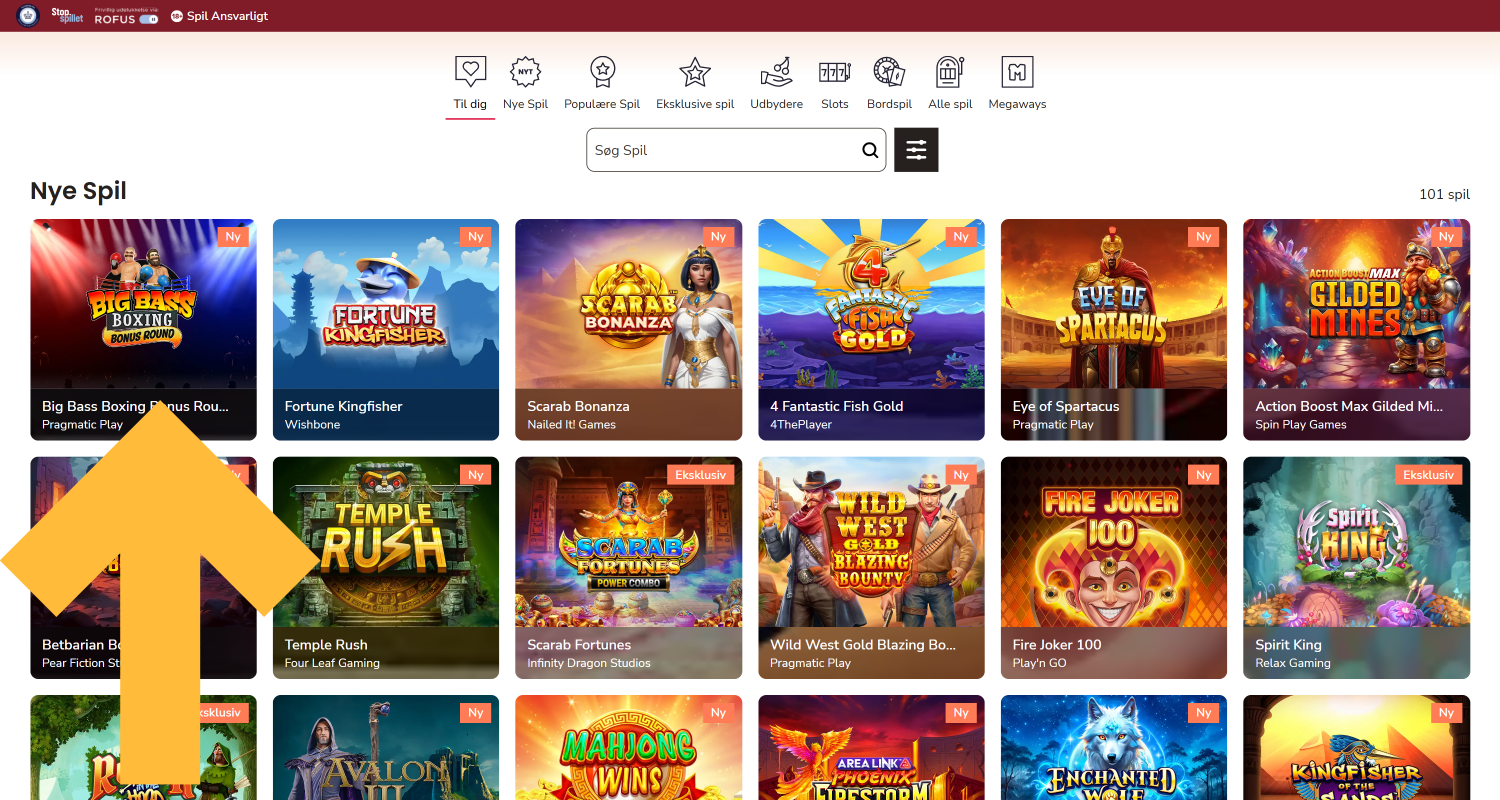The width and height of the screenshot is (1500, 800).
Task: Launch the Fire Joker 100 game
Action: click(x=1113, y=568)
